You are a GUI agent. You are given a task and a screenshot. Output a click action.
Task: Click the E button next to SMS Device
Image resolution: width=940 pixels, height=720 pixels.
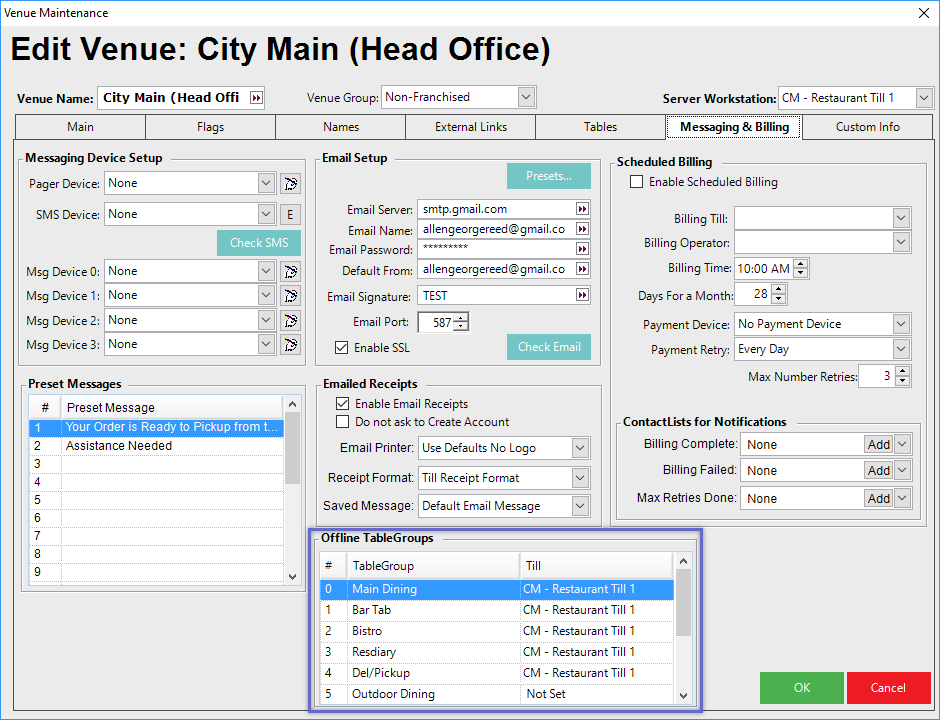[290, 214]
